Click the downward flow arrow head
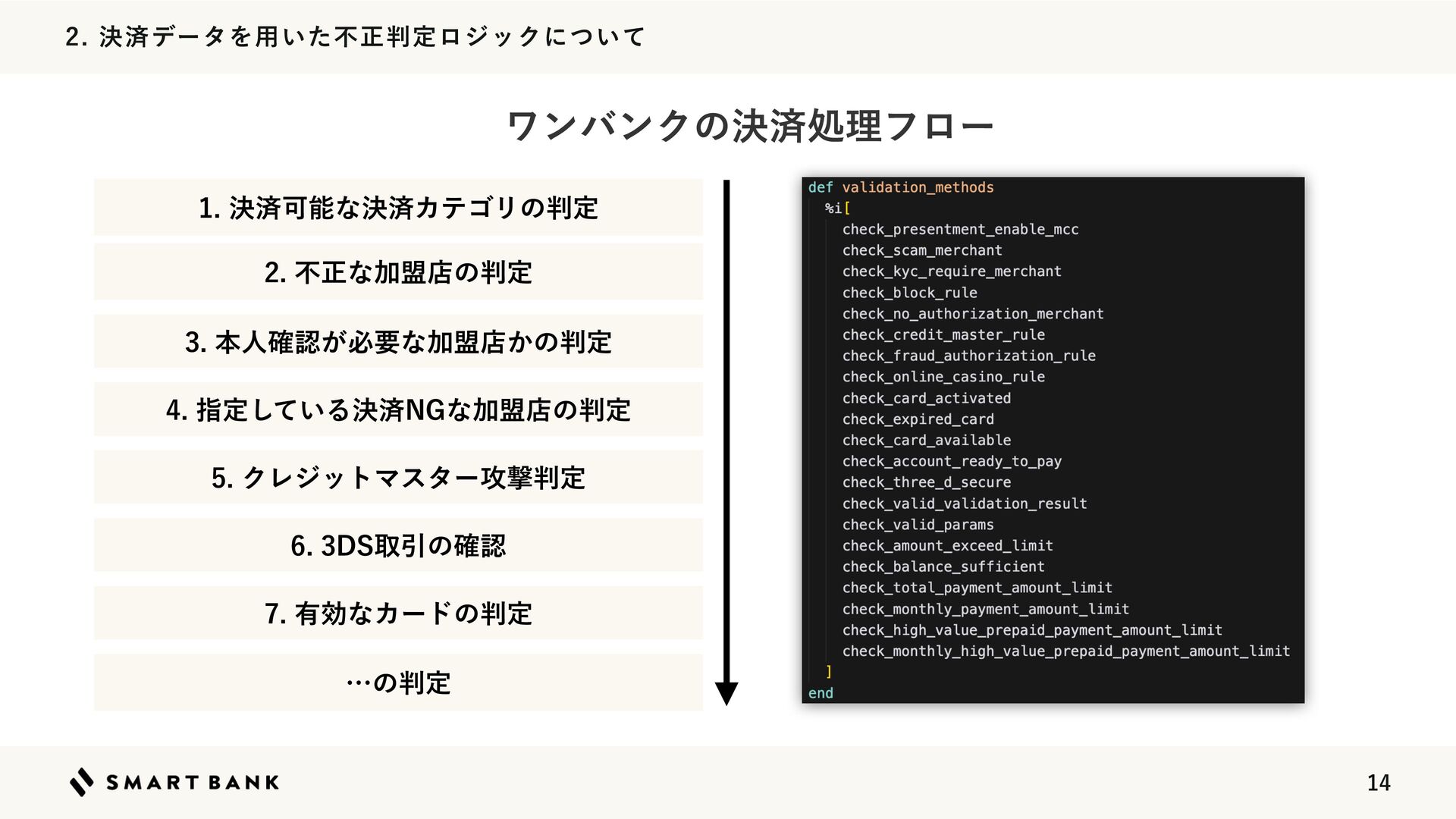 (726, 693)
